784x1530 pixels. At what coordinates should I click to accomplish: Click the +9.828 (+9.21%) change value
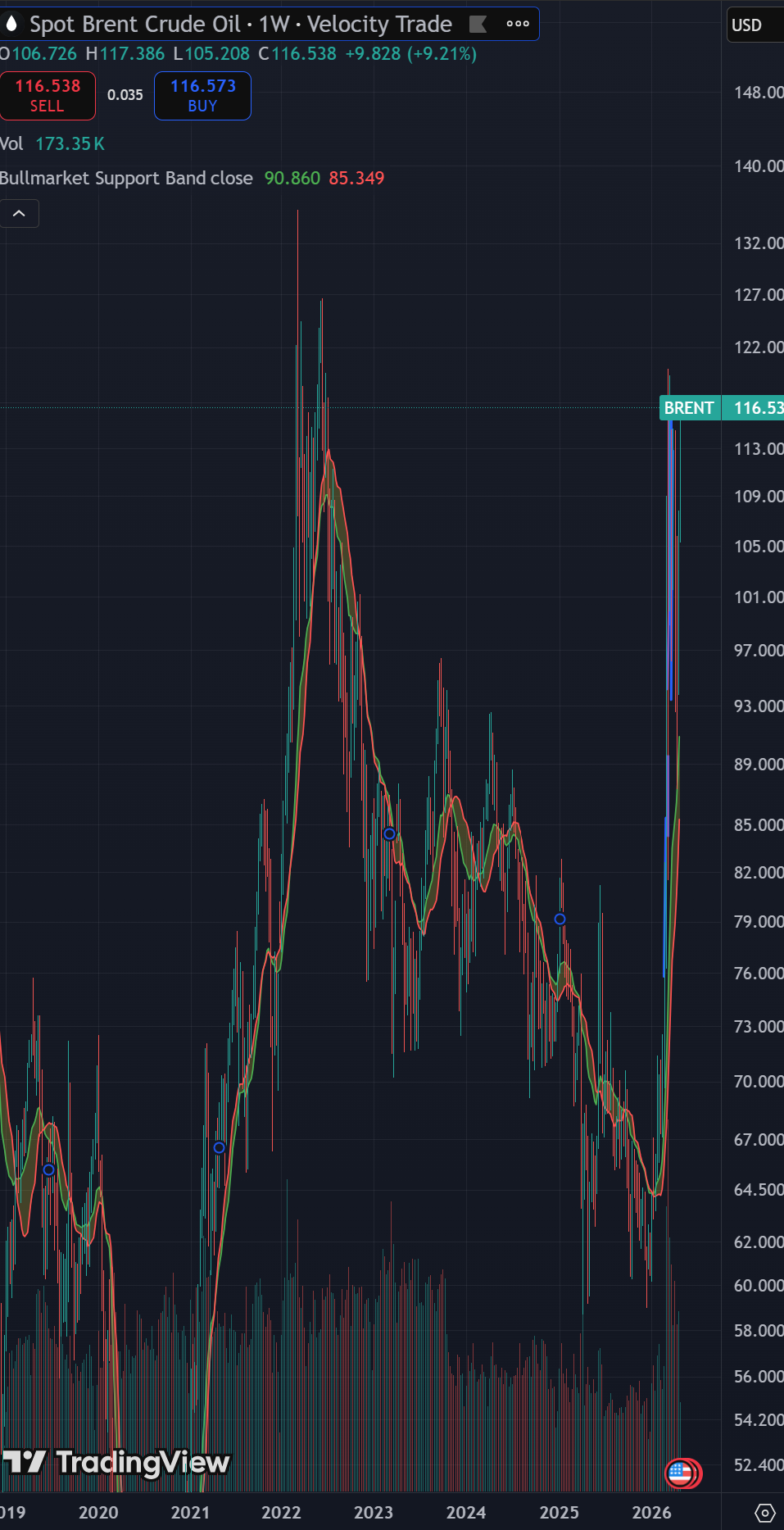[411, 54]
